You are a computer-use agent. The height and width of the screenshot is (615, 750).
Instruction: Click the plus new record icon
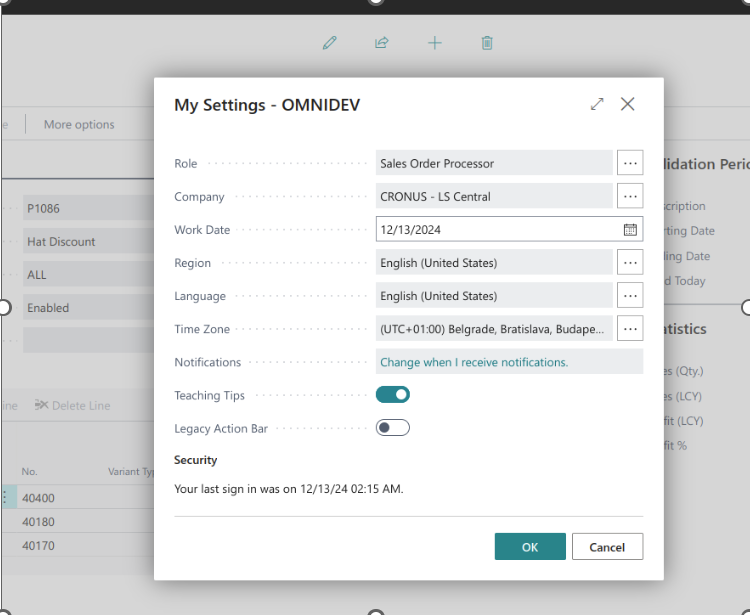(x=435, y=43)
